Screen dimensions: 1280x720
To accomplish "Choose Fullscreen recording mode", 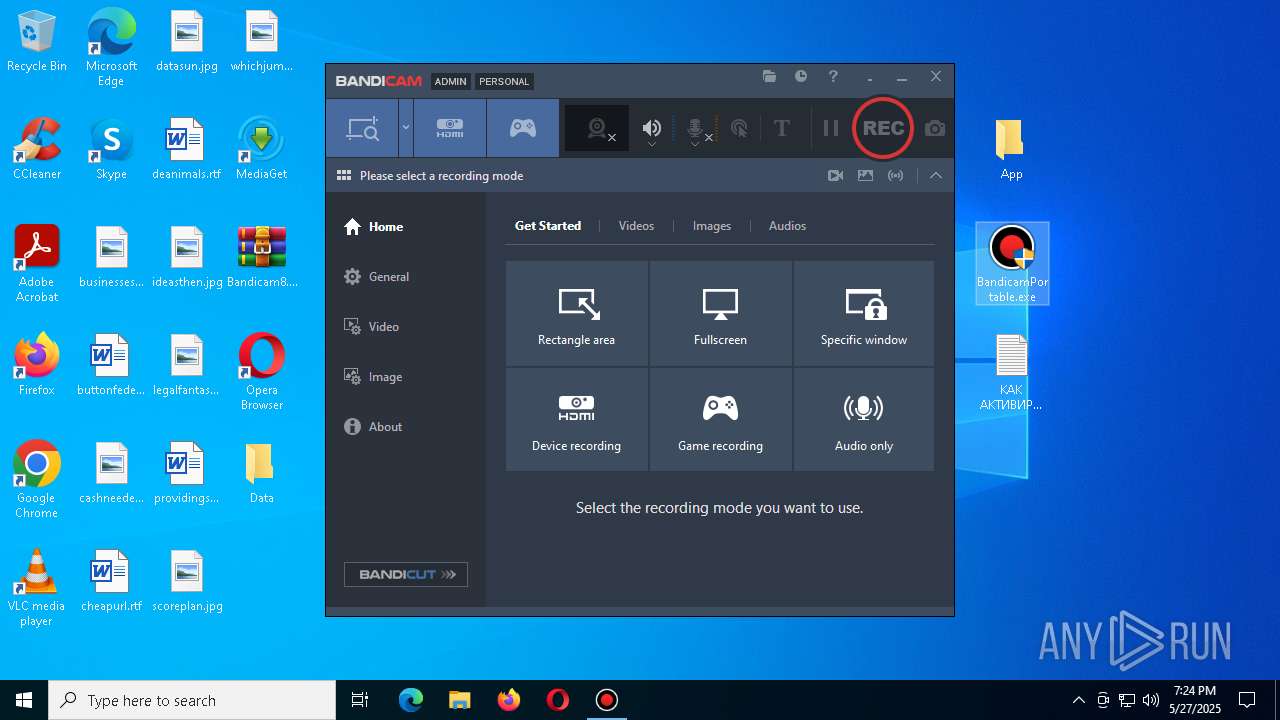I will (720, 314).
